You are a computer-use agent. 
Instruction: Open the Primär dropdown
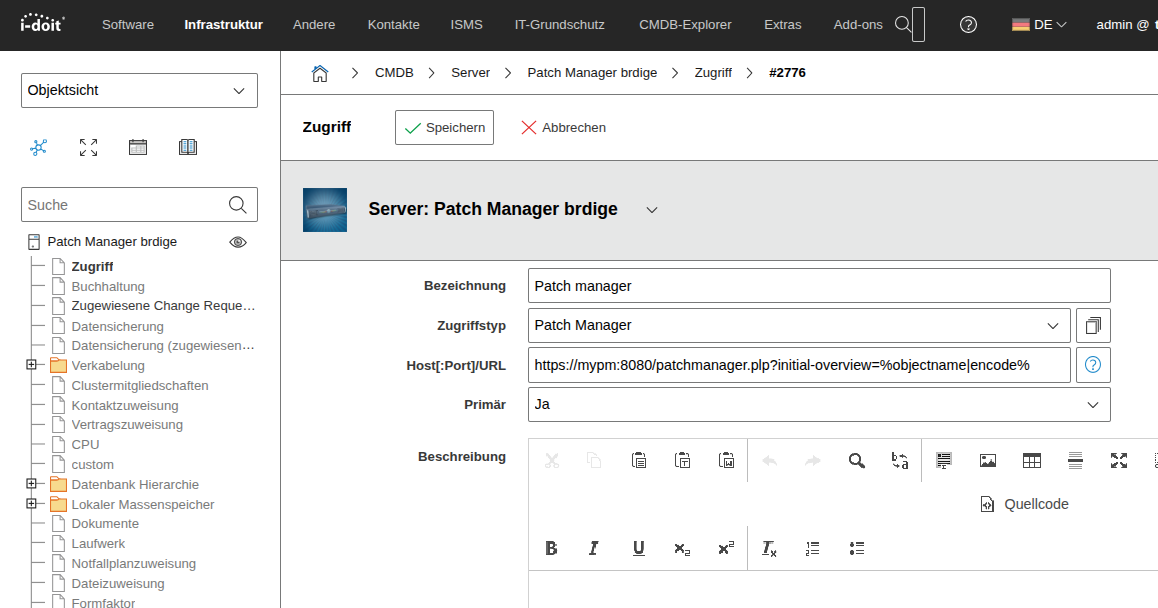point(819,404)
